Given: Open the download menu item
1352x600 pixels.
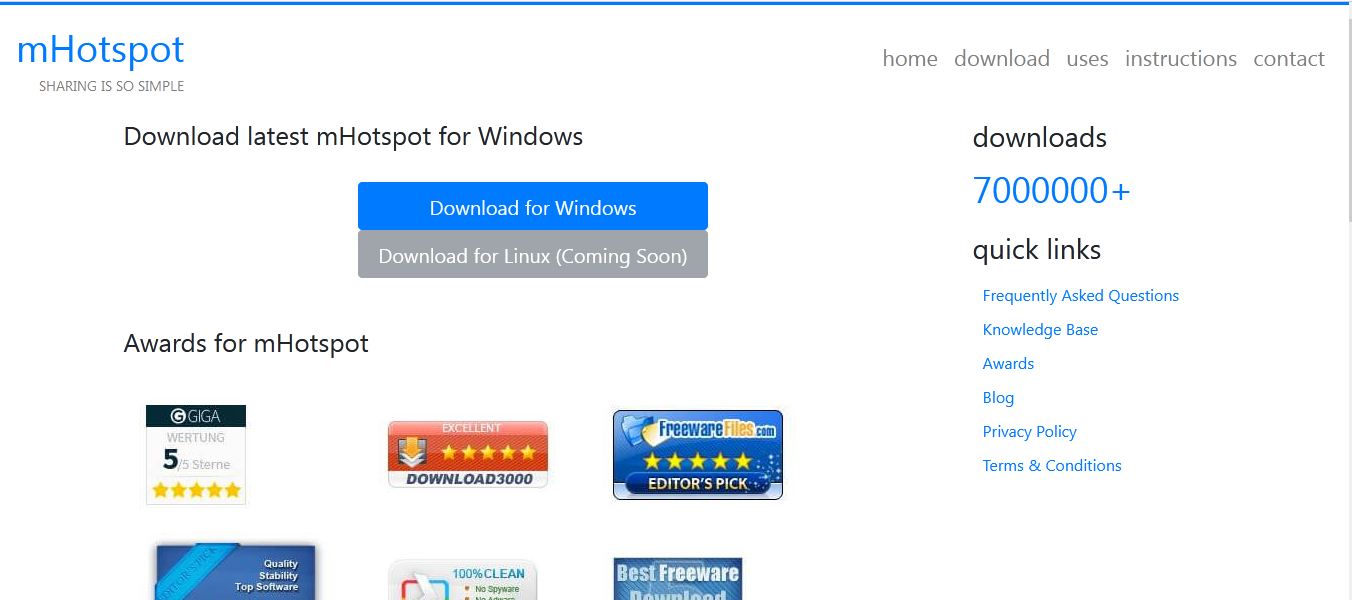Looking at the screenshot, I should click(1002, 59).
